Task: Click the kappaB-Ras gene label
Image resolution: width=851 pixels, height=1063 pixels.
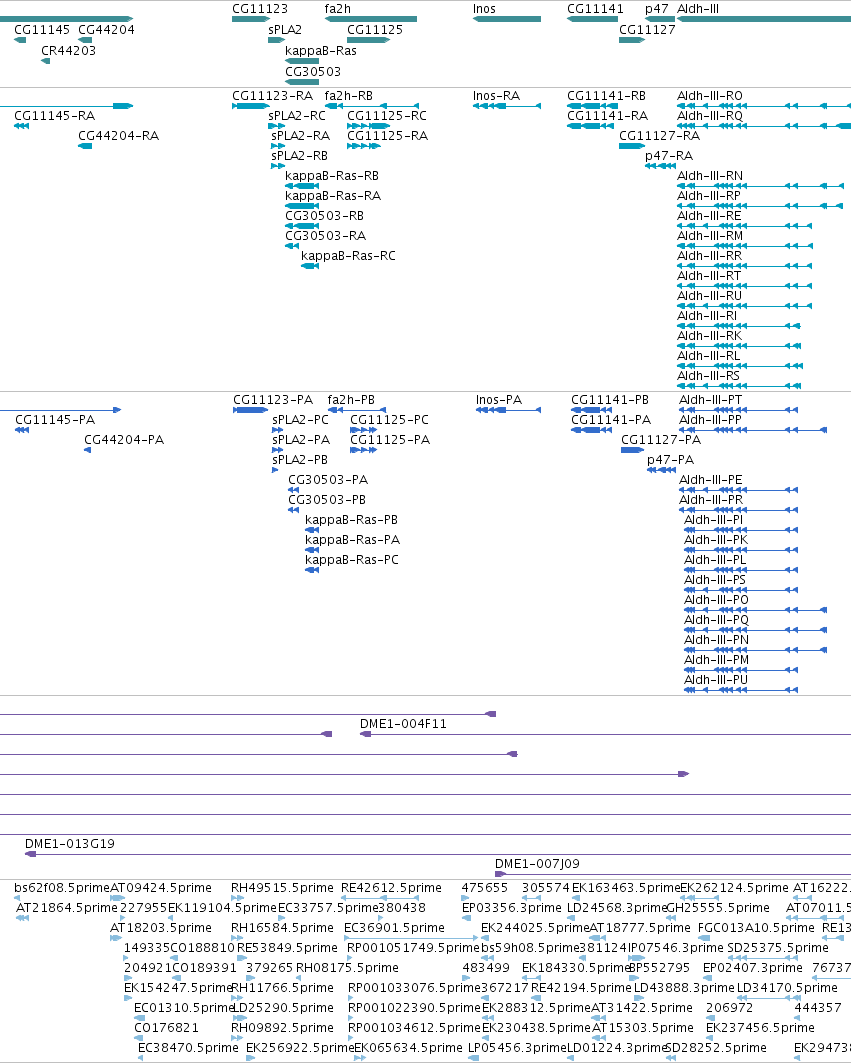Action: point(321,51)
